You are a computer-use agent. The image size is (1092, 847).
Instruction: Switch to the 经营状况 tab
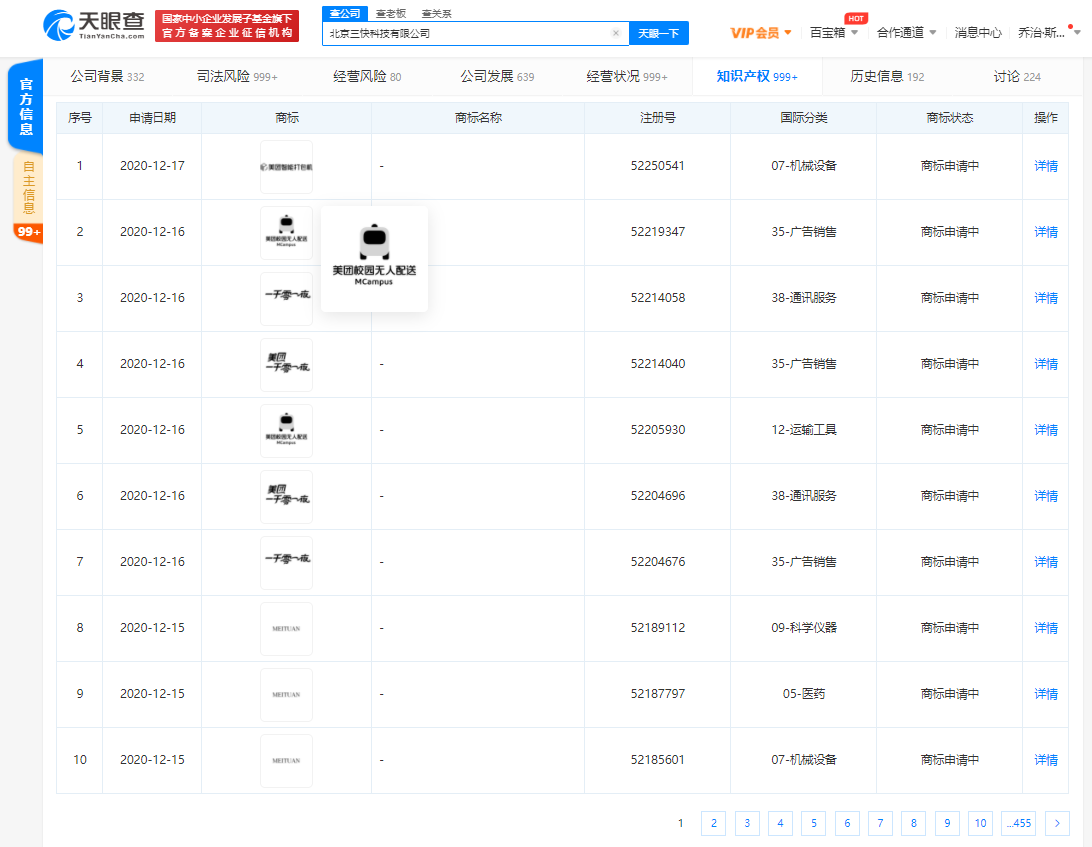pos(626,77)
